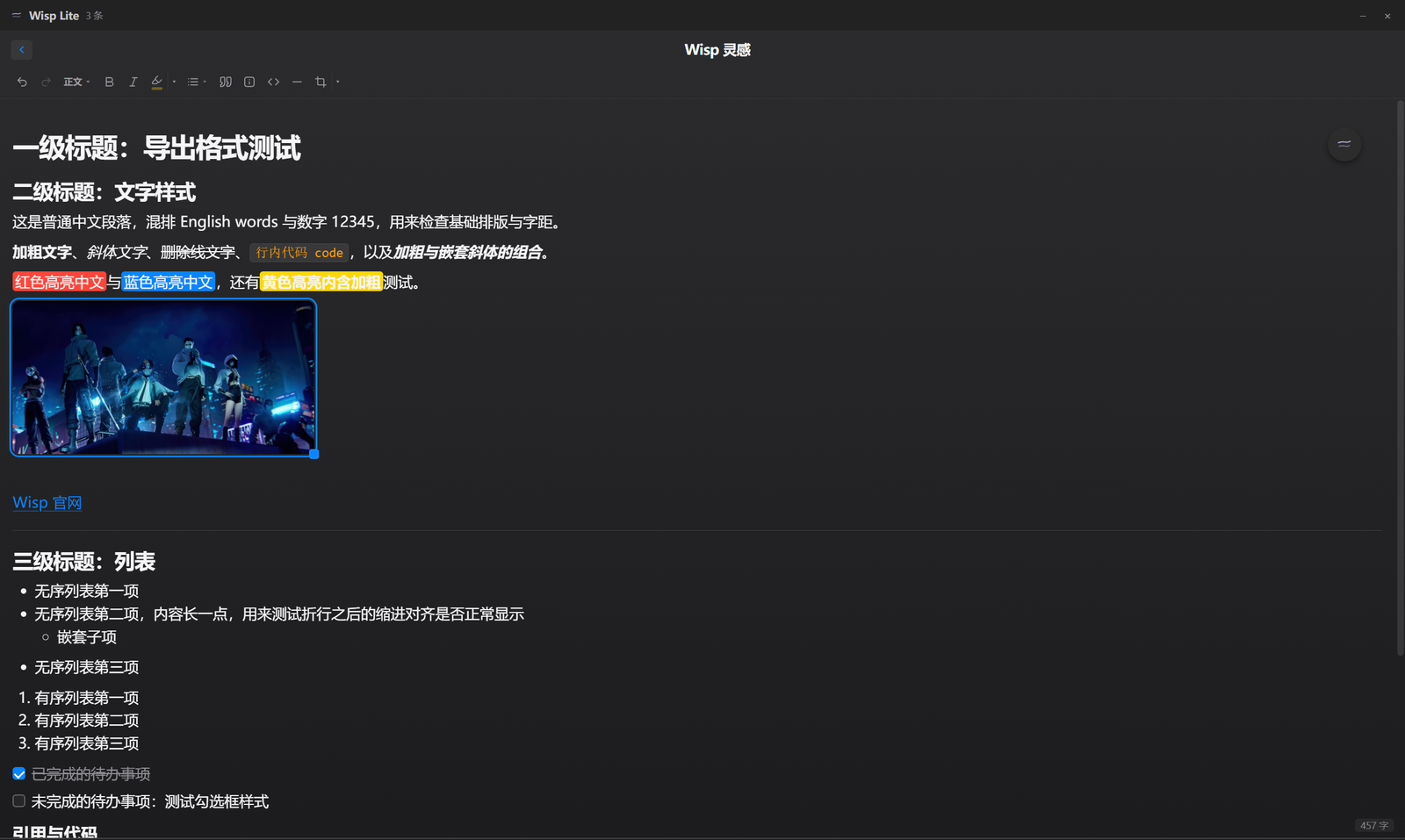The image size is (1405, 840).
Task: Insert a blockquote with quote icon
Action: click(x=226, y=82)
